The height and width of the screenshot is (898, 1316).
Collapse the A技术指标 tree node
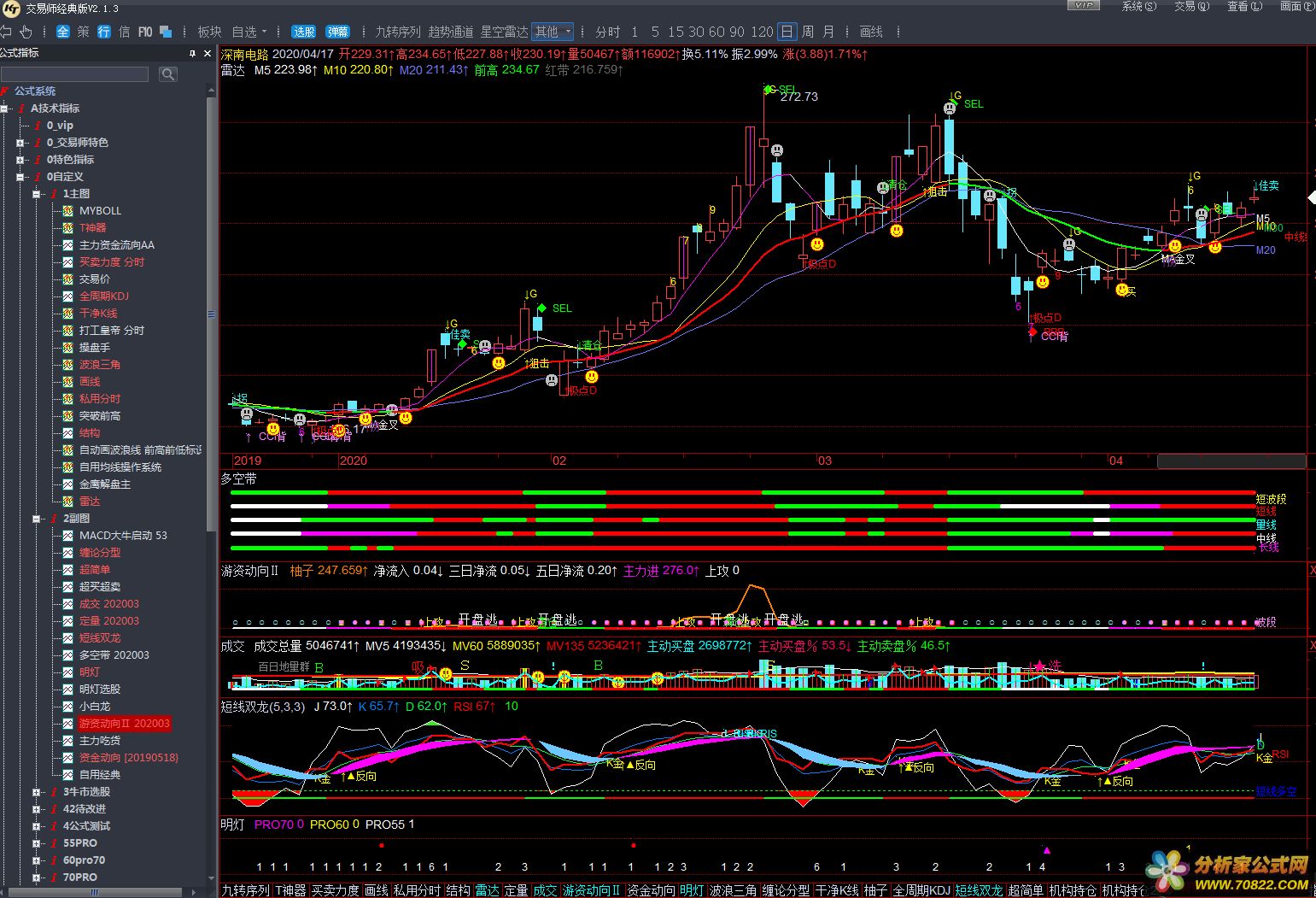click(4, 109)
